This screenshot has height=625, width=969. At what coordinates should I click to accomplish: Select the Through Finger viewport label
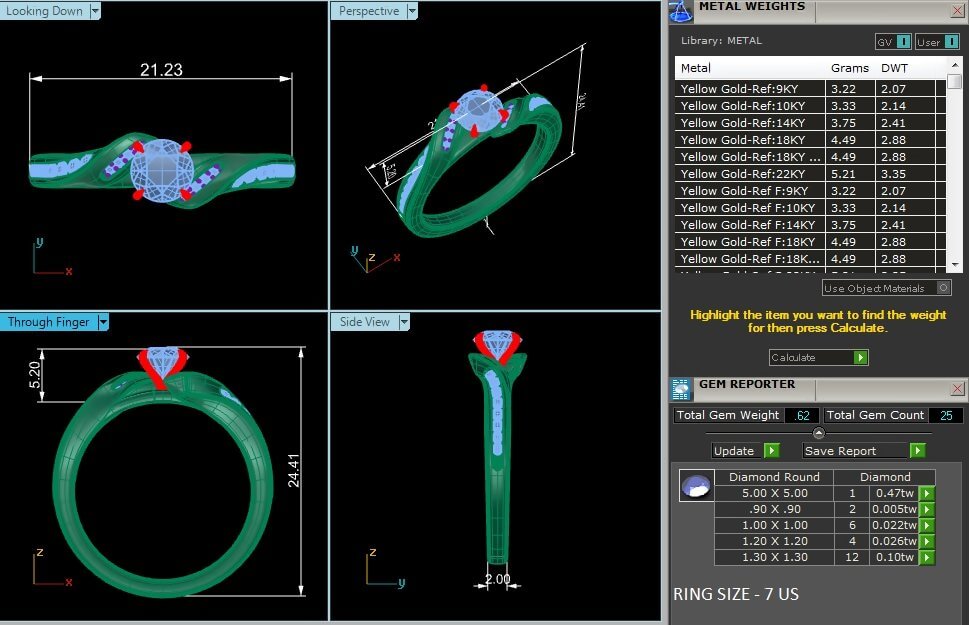[x=48, y=322]
